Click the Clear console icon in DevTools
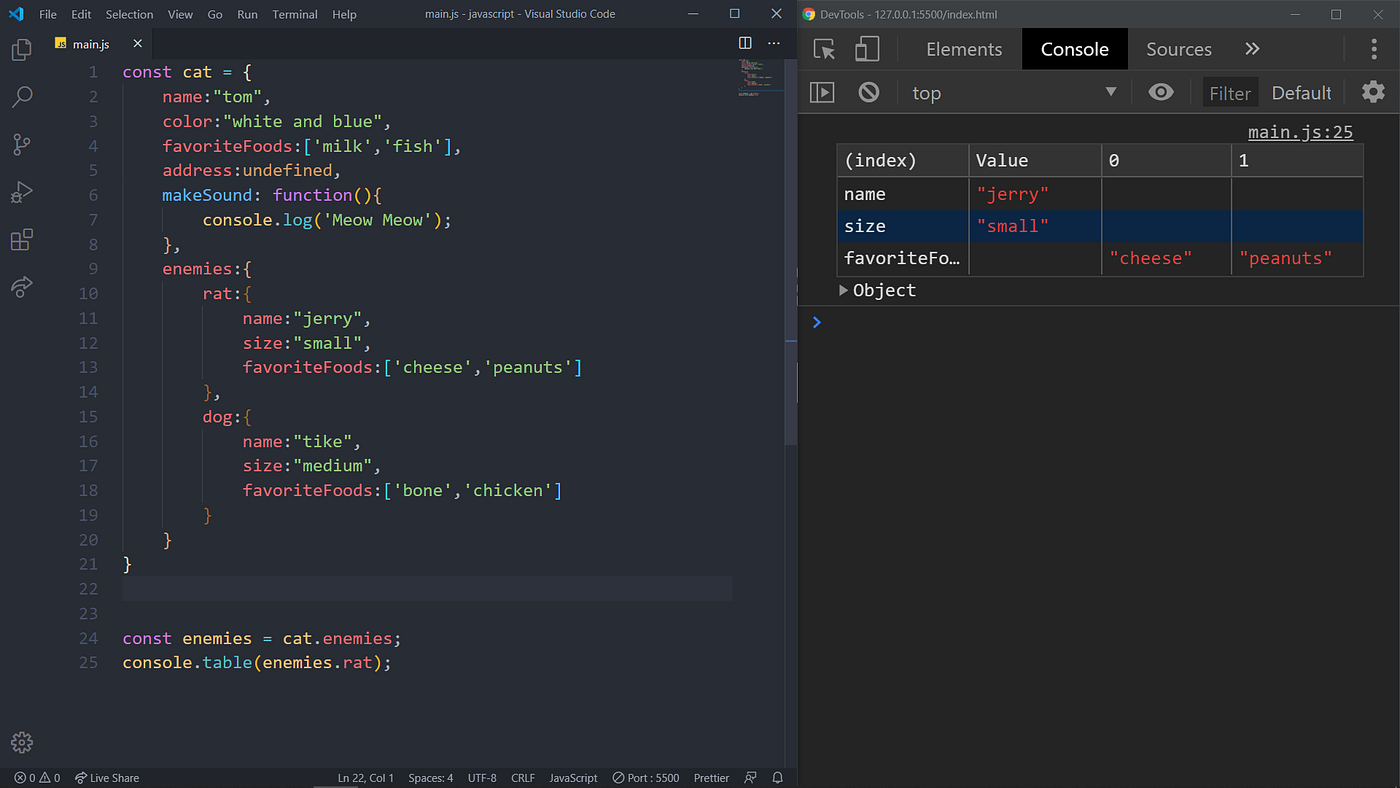1400x788 pixels. [x=869, y=92]
